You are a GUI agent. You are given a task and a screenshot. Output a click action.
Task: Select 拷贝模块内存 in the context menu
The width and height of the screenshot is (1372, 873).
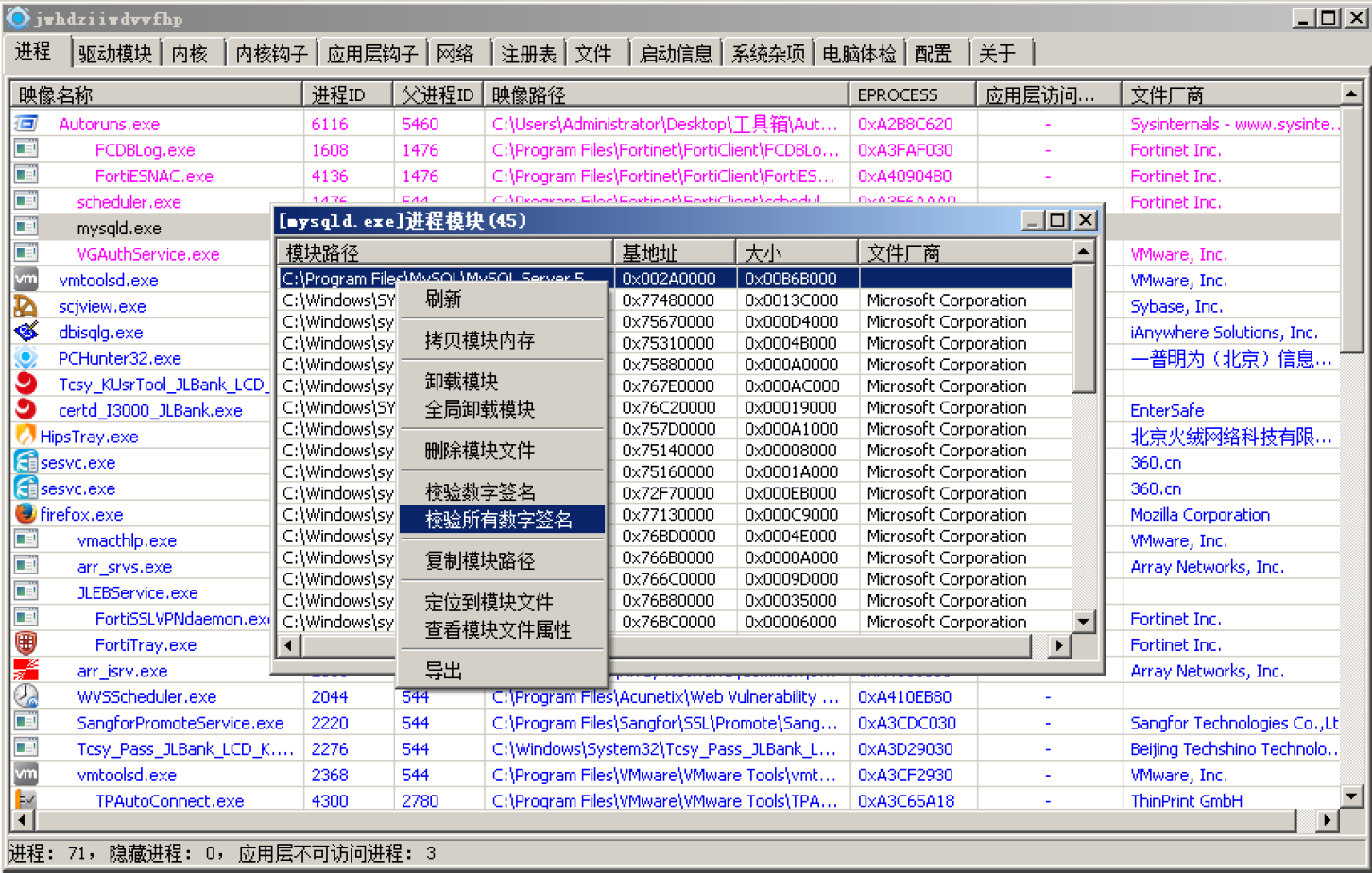(502, 340)
